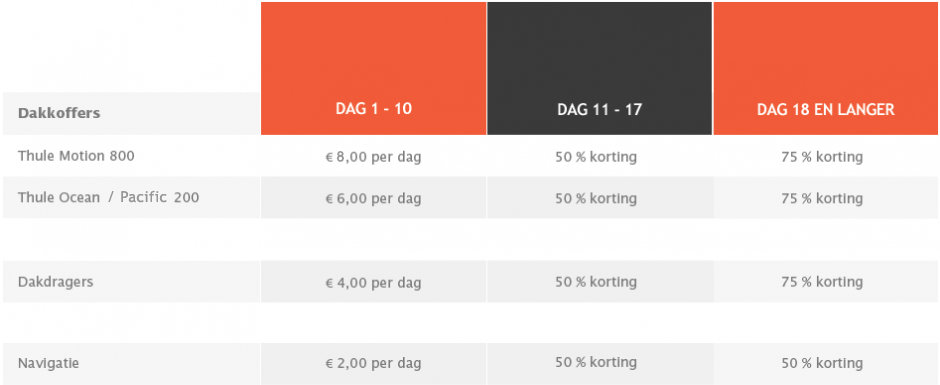
Task: Click the Dakkoffers category label
Action: click(x=59, y=113)
